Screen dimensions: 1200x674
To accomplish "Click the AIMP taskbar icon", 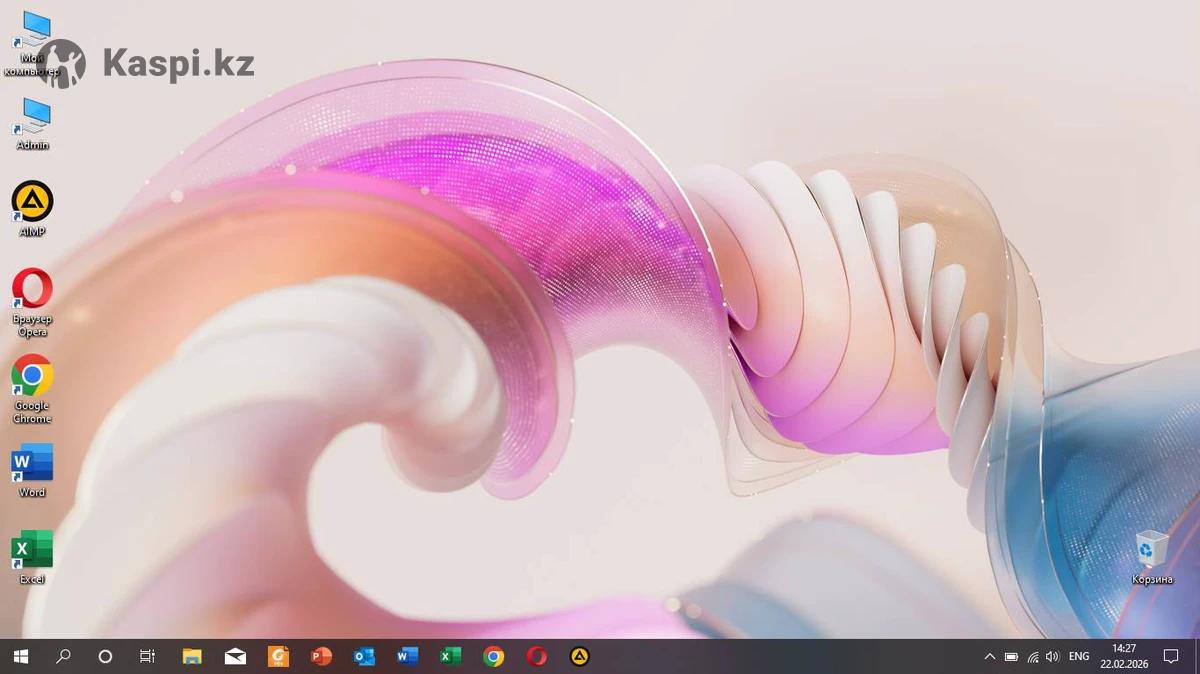I will click(579, 657).
